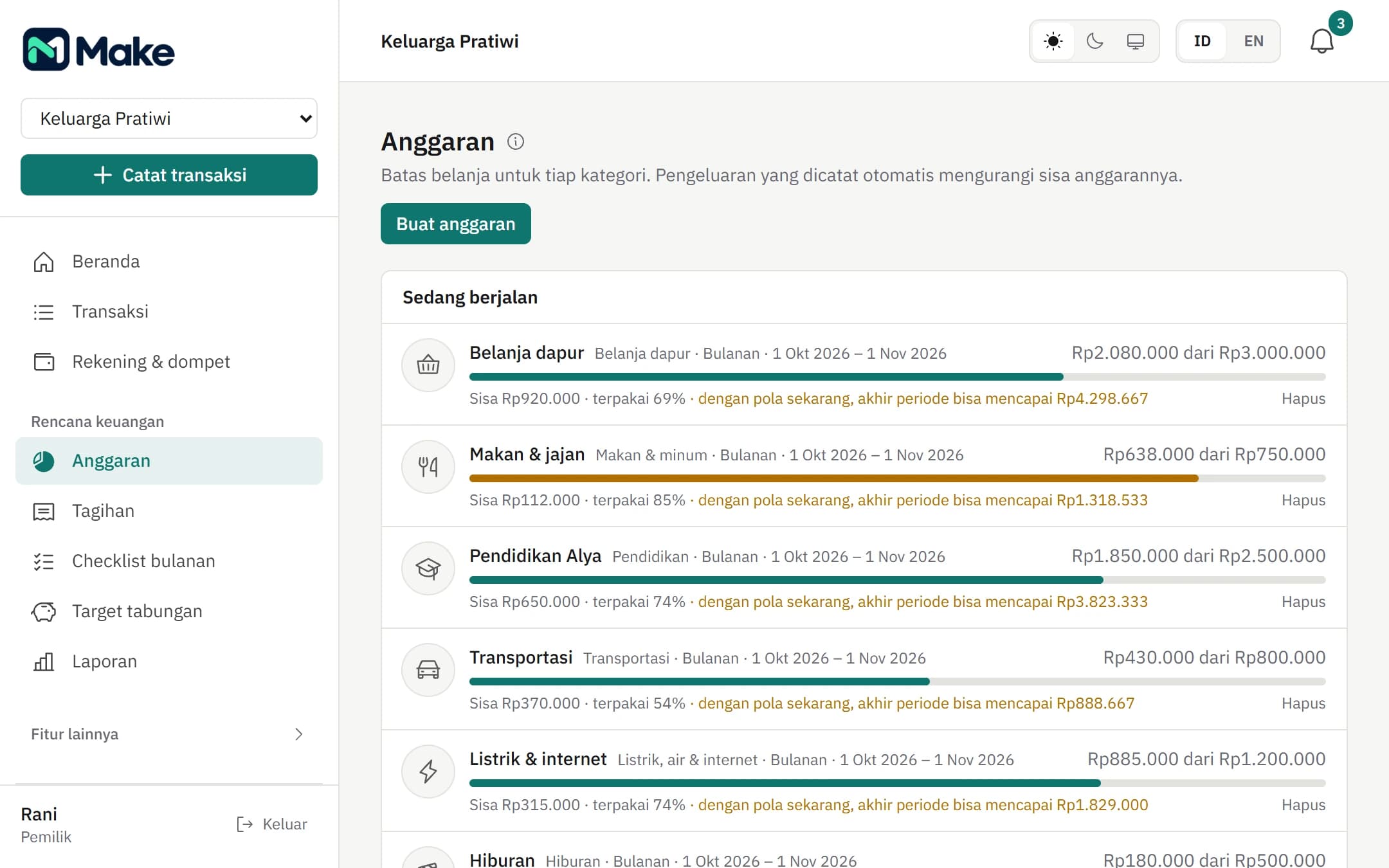Click the Buat anggaran button
The image size is (1389, 868).
456,224
